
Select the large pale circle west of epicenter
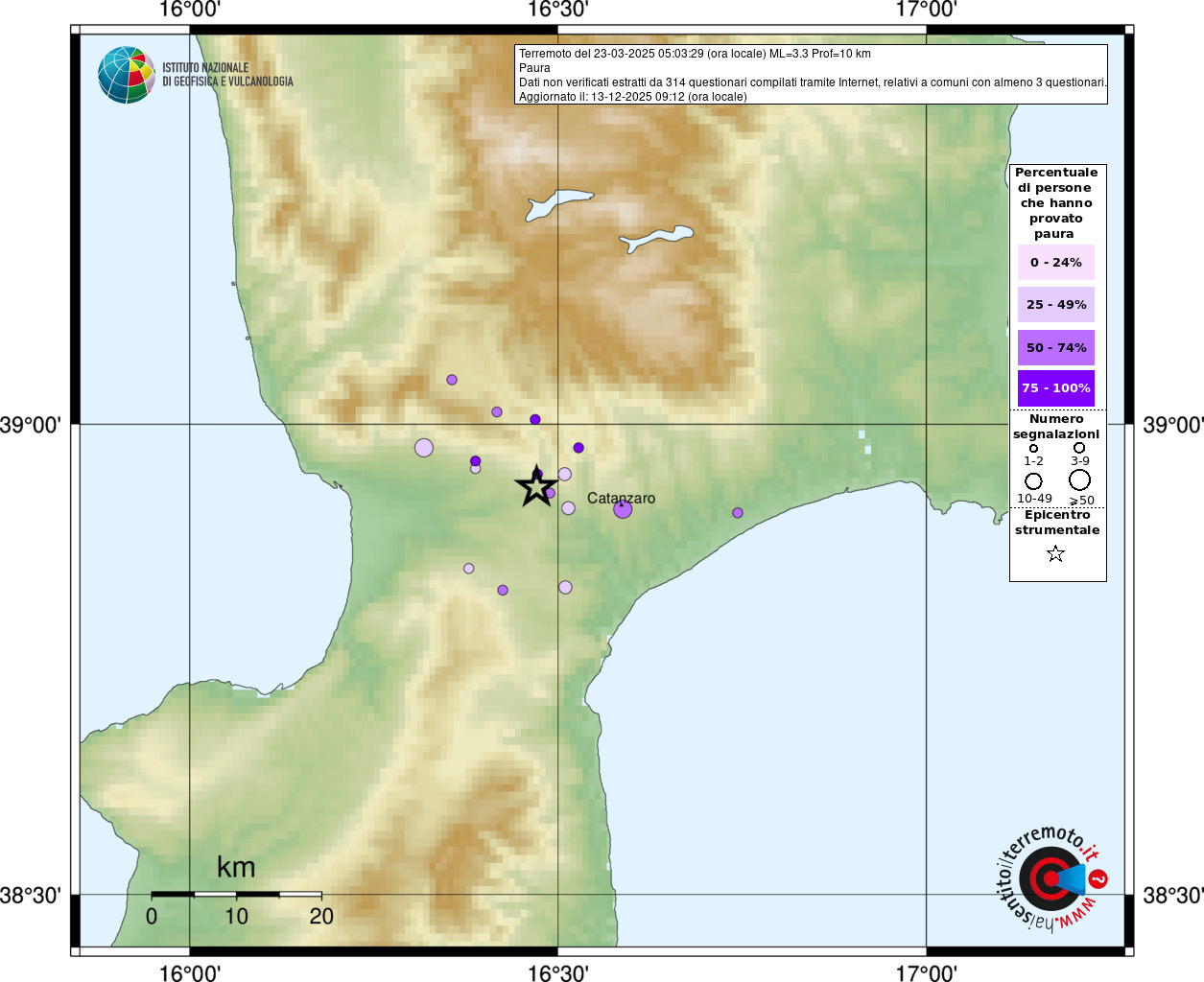pos(424,448)
